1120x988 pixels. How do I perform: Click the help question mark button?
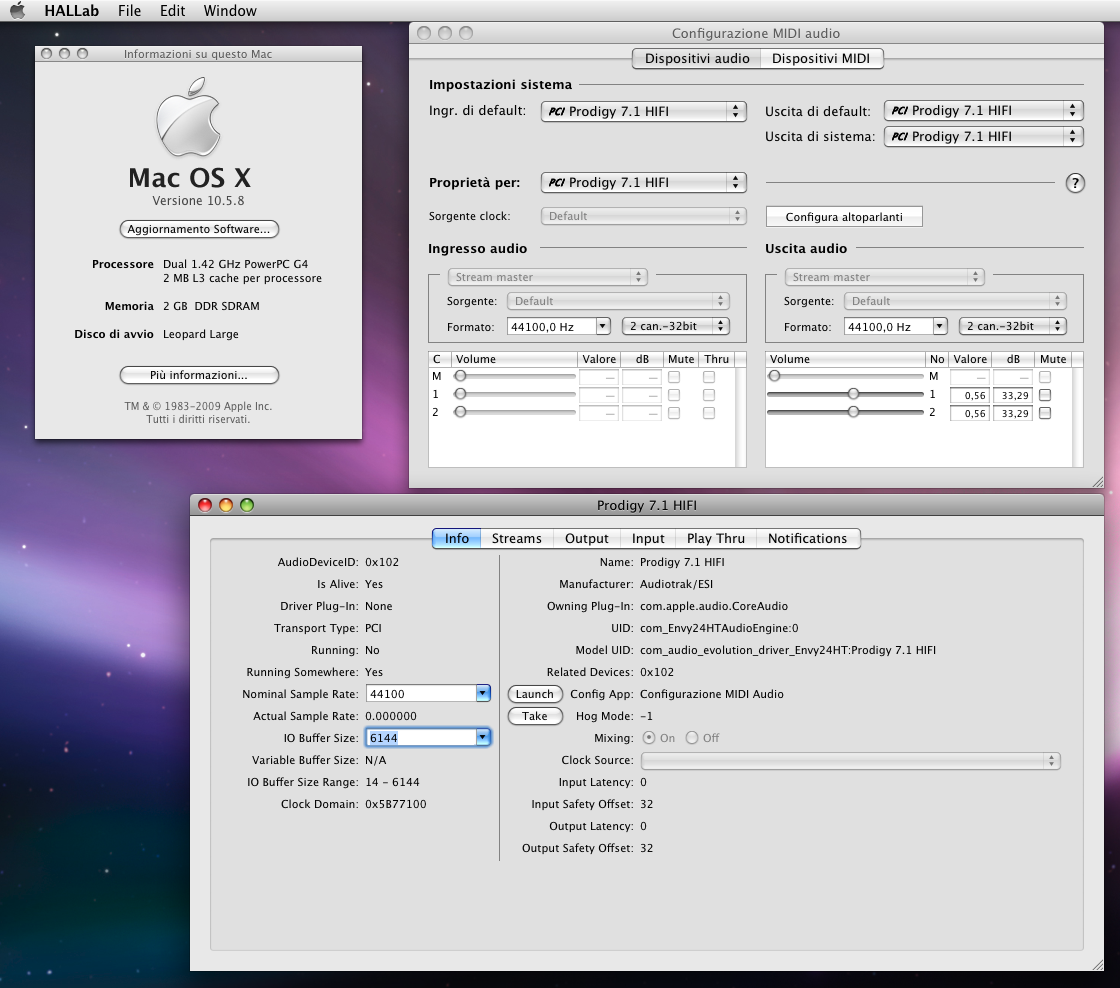click(1074, 184)
